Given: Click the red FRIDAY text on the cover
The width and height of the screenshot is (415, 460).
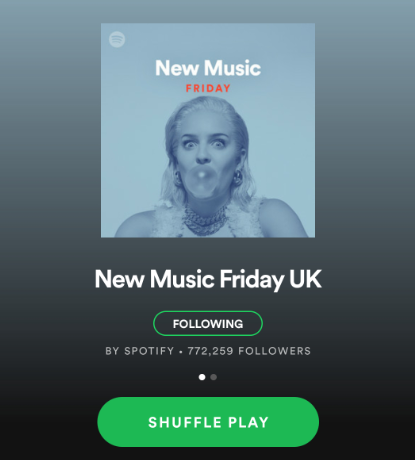Looking at the screenshot, I should point(208,88).
